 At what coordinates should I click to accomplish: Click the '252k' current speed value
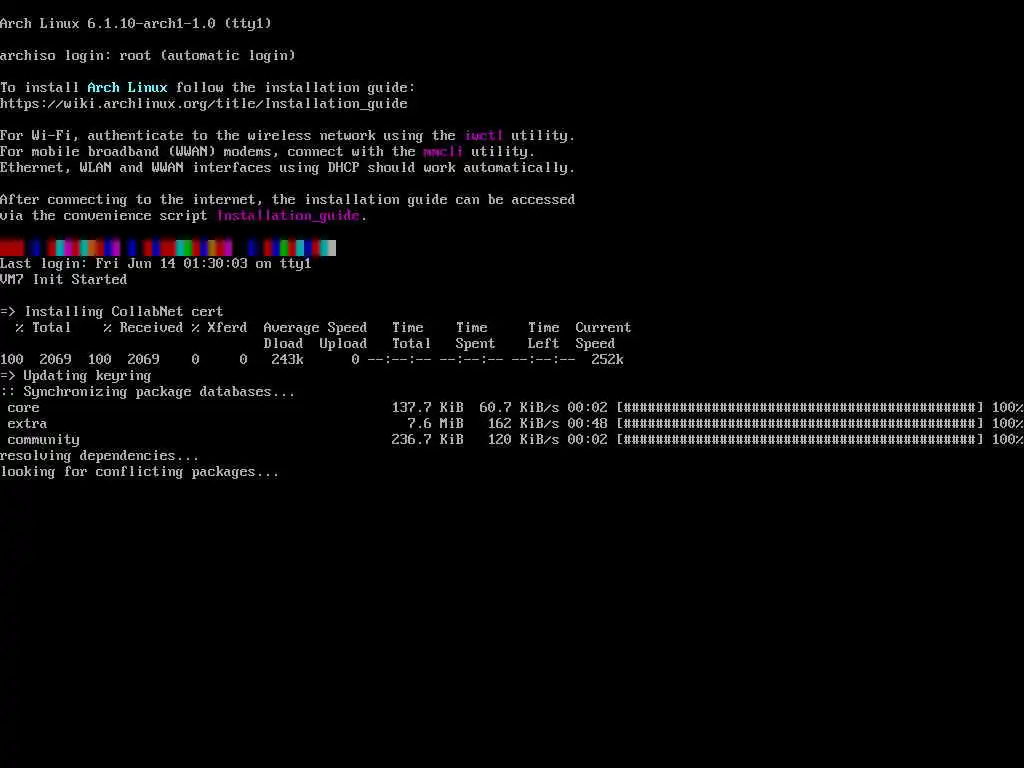coord(607,359)
